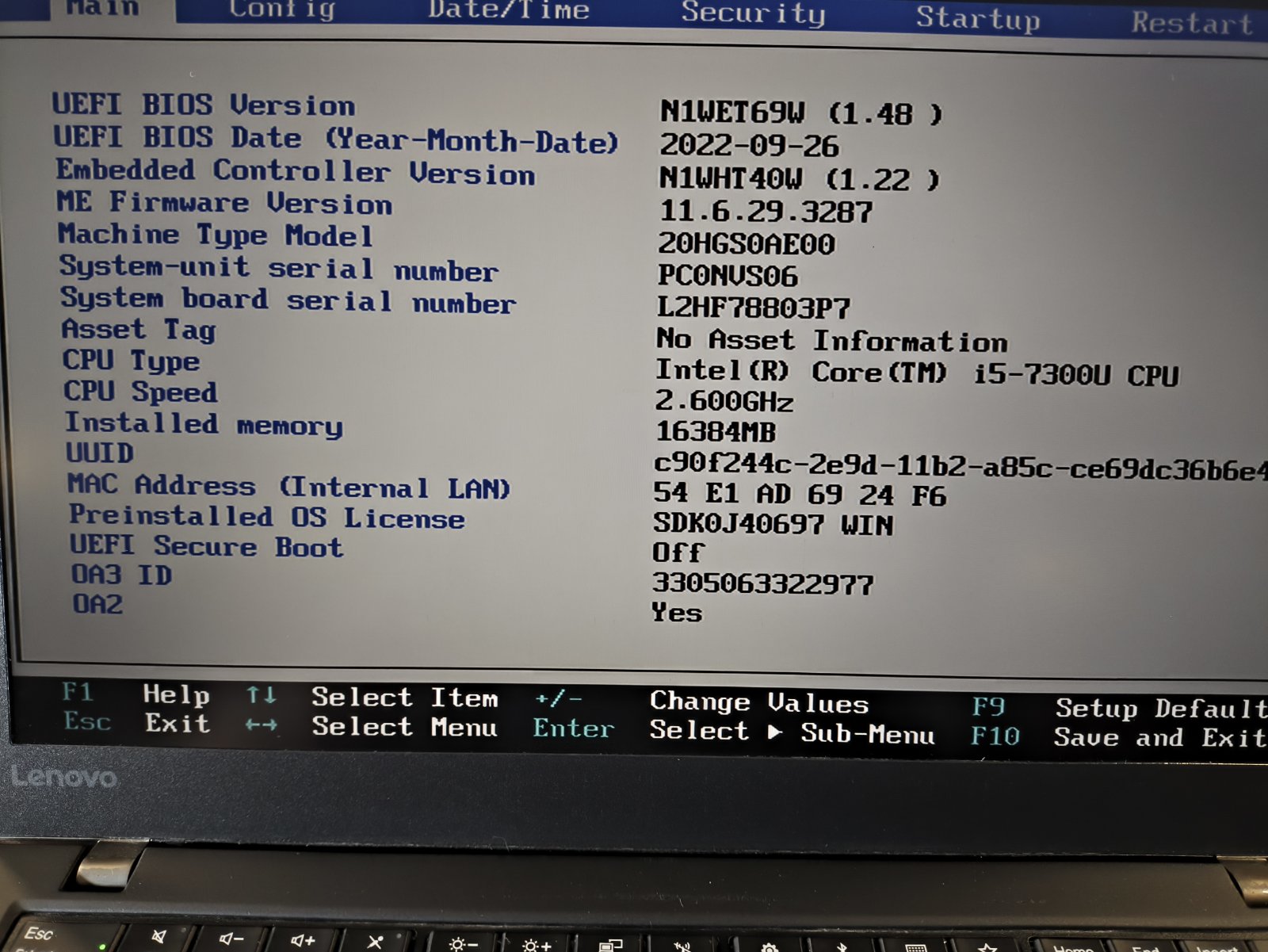The height and width of the screenshot is (952, 1268).
Task: Click the BIOS date value 2022-09-26
Action: click(749, 146)
